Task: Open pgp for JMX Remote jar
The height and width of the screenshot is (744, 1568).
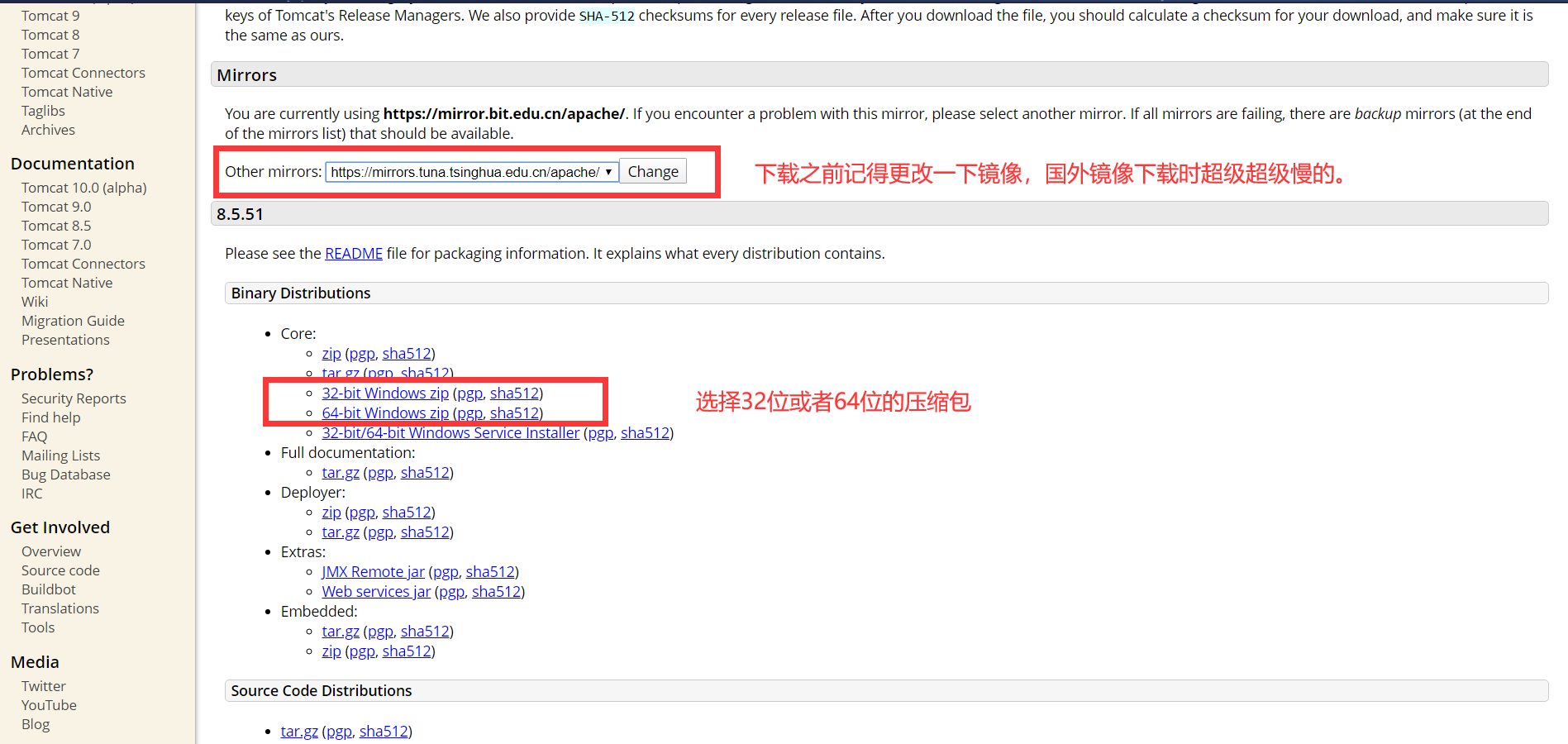Action: tap(446, 572)
